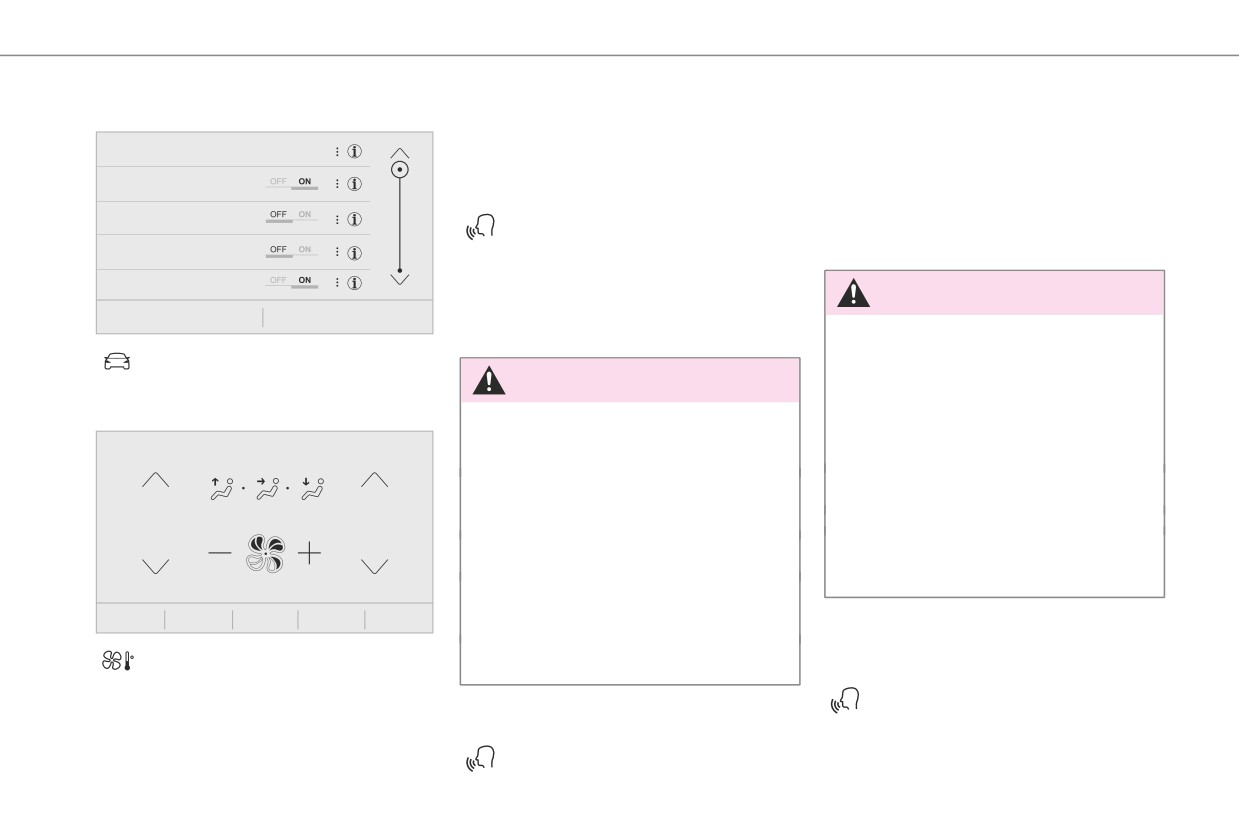Raise left temperature with the left up chevron
Viewport: 1239px width, 825px height.
pyautogui.click(x=156, y=480)
